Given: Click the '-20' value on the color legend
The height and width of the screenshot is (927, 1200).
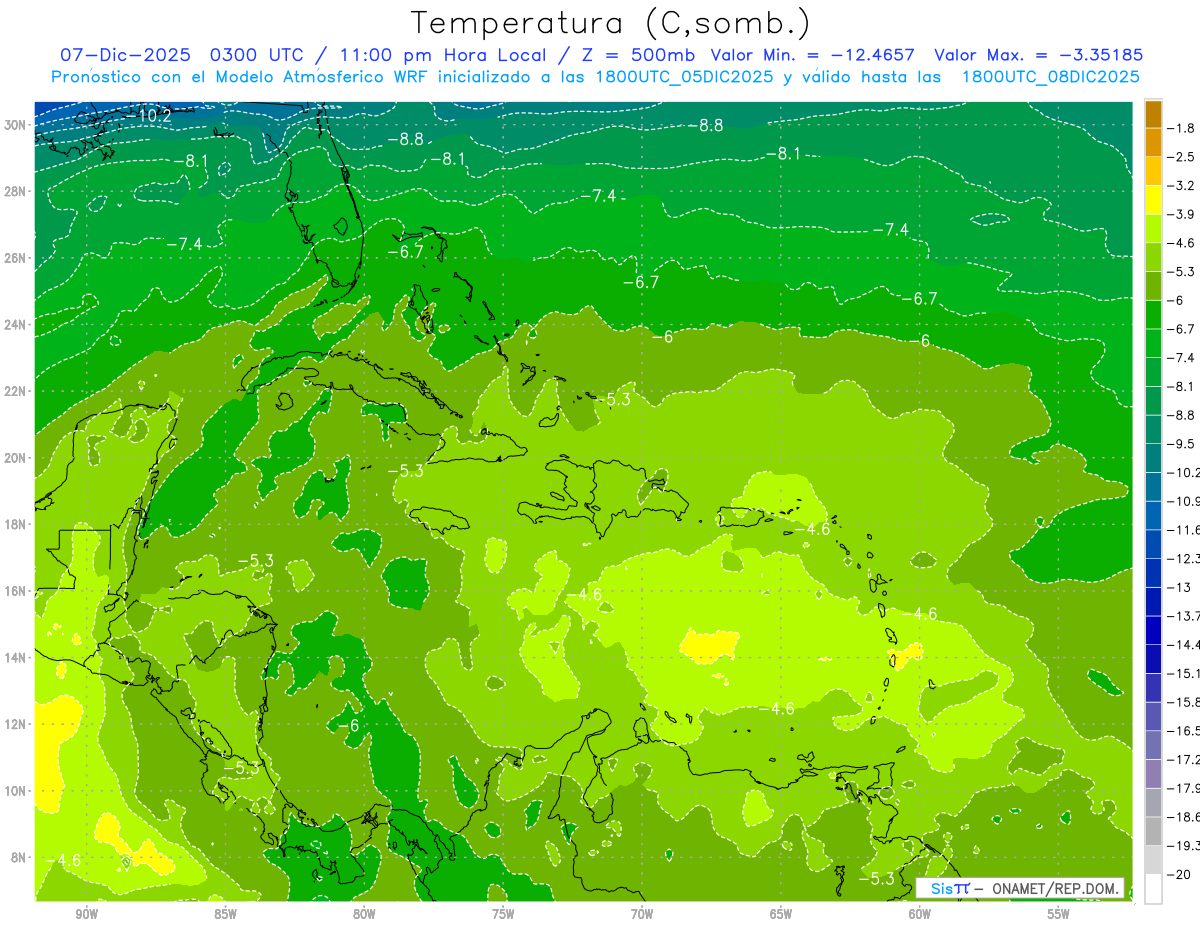Looking at the screenshot, I should tap(1179, 873).
